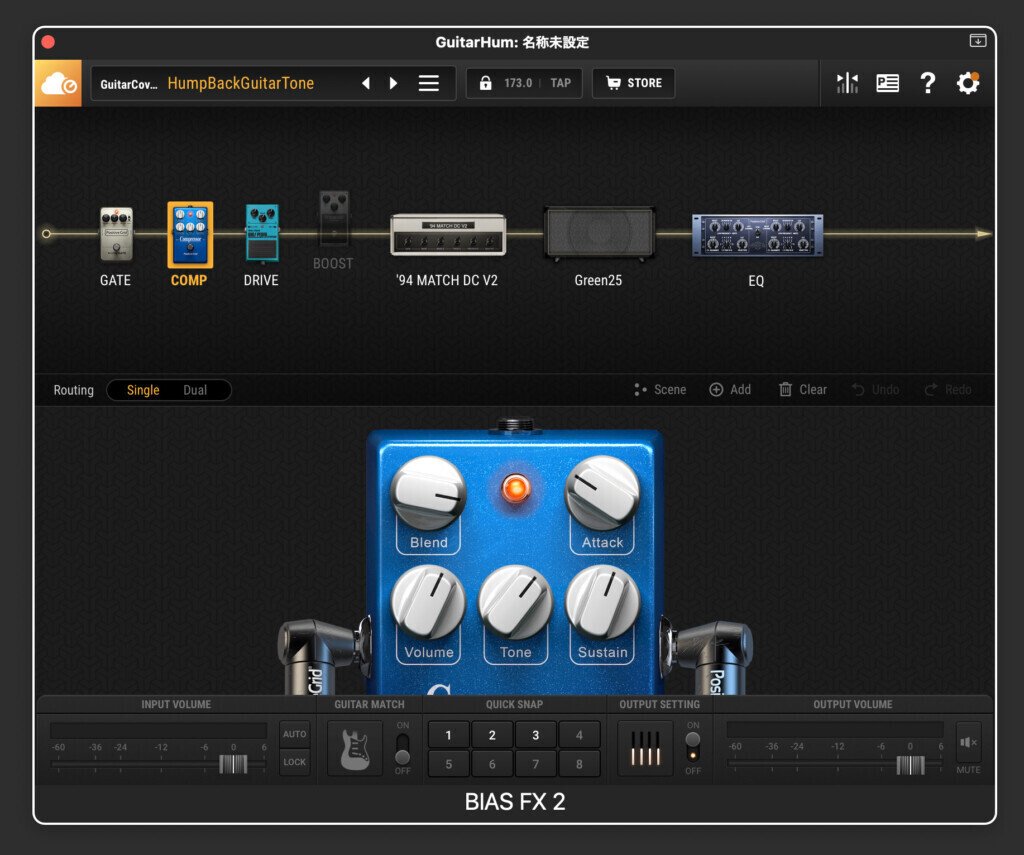Open the settings gear
The width and height of the screenshot is (1024, 855).
968,83
